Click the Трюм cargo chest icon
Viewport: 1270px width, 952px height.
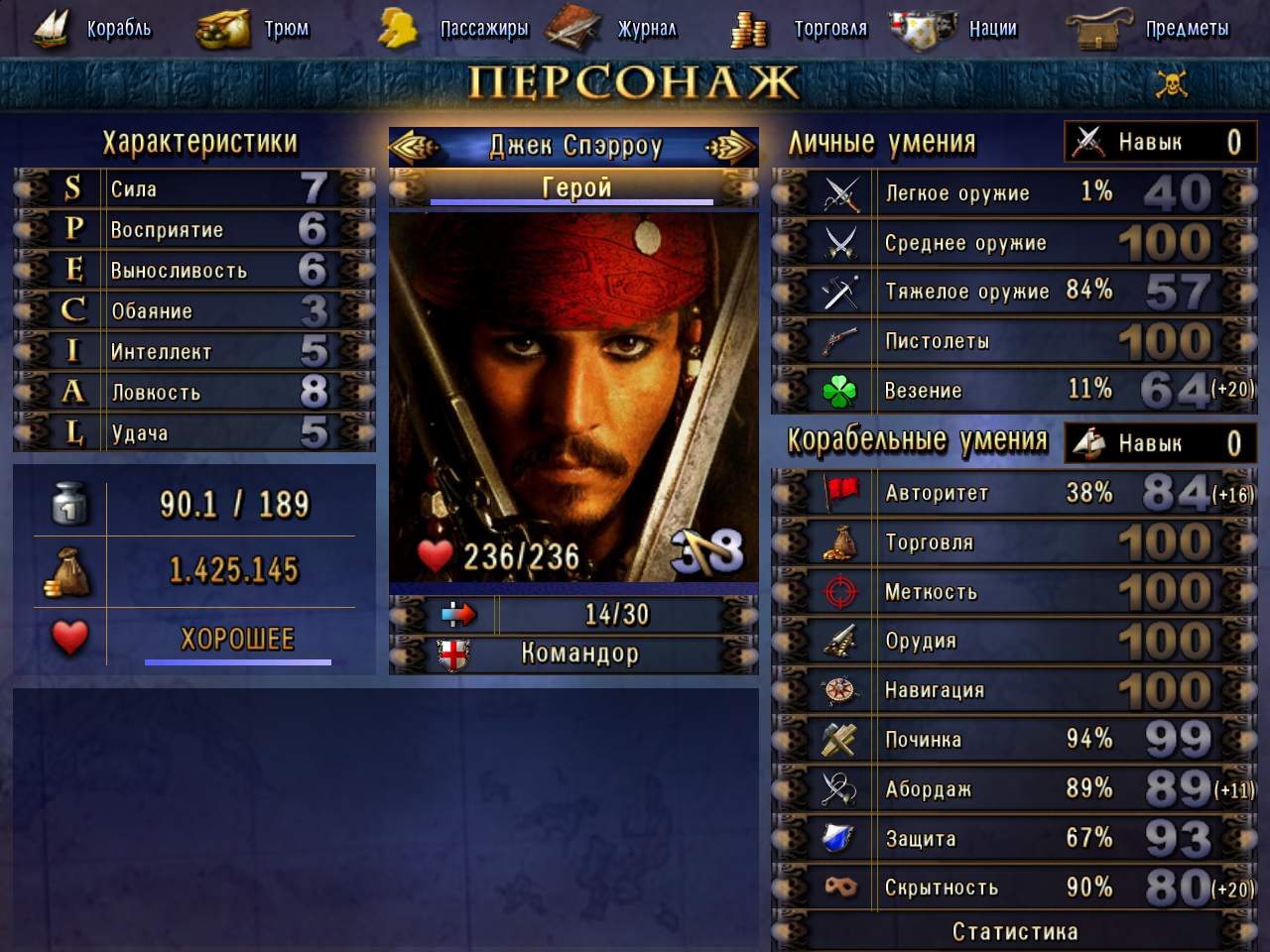[223, 28]
